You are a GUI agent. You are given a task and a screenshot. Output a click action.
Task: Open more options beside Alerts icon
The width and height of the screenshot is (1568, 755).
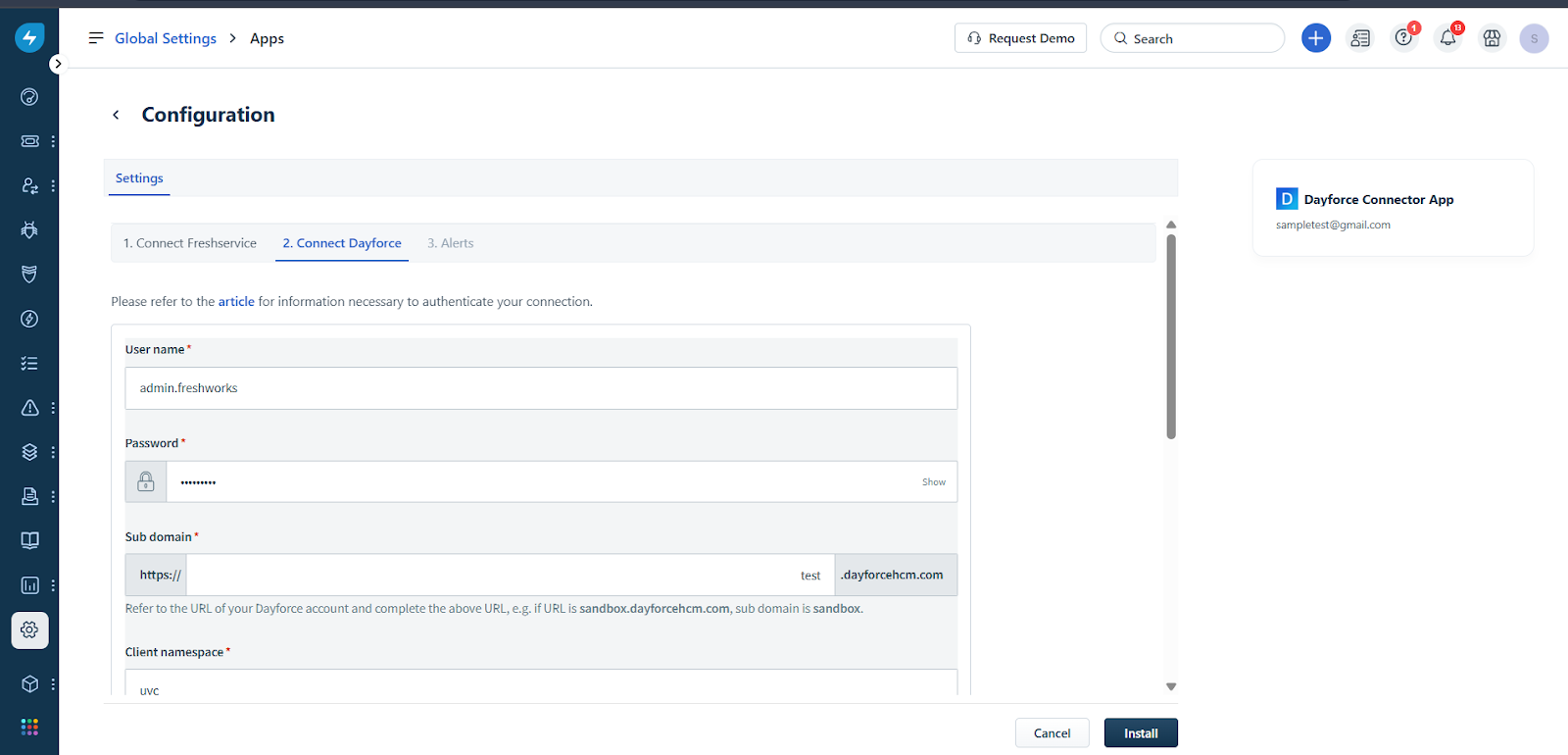pos(53,407)
